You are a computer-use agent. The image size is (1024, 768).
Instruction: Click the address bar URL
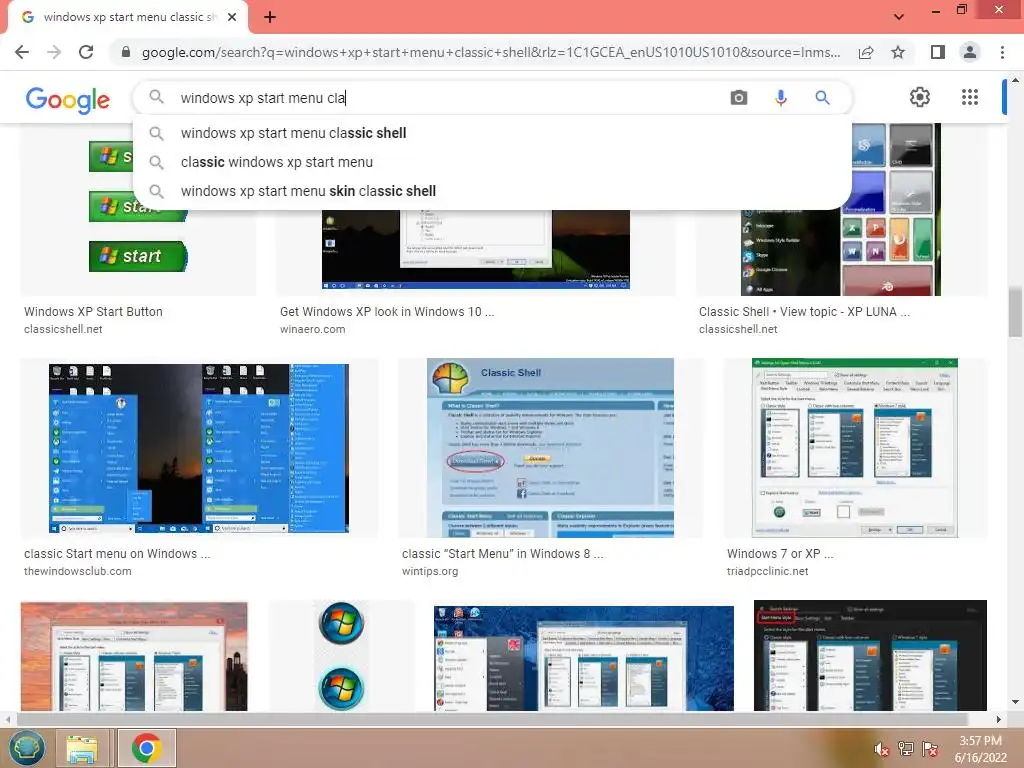(x=490, y=52)
